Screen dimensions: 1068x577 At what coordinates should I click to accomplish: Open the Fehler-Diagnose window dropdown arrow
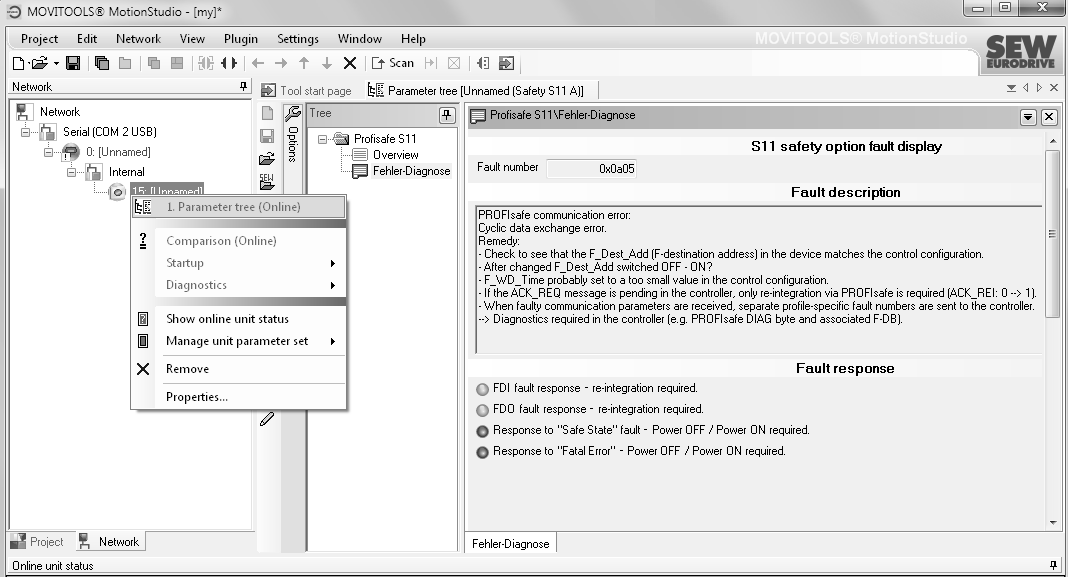(x=1028, y=117)
